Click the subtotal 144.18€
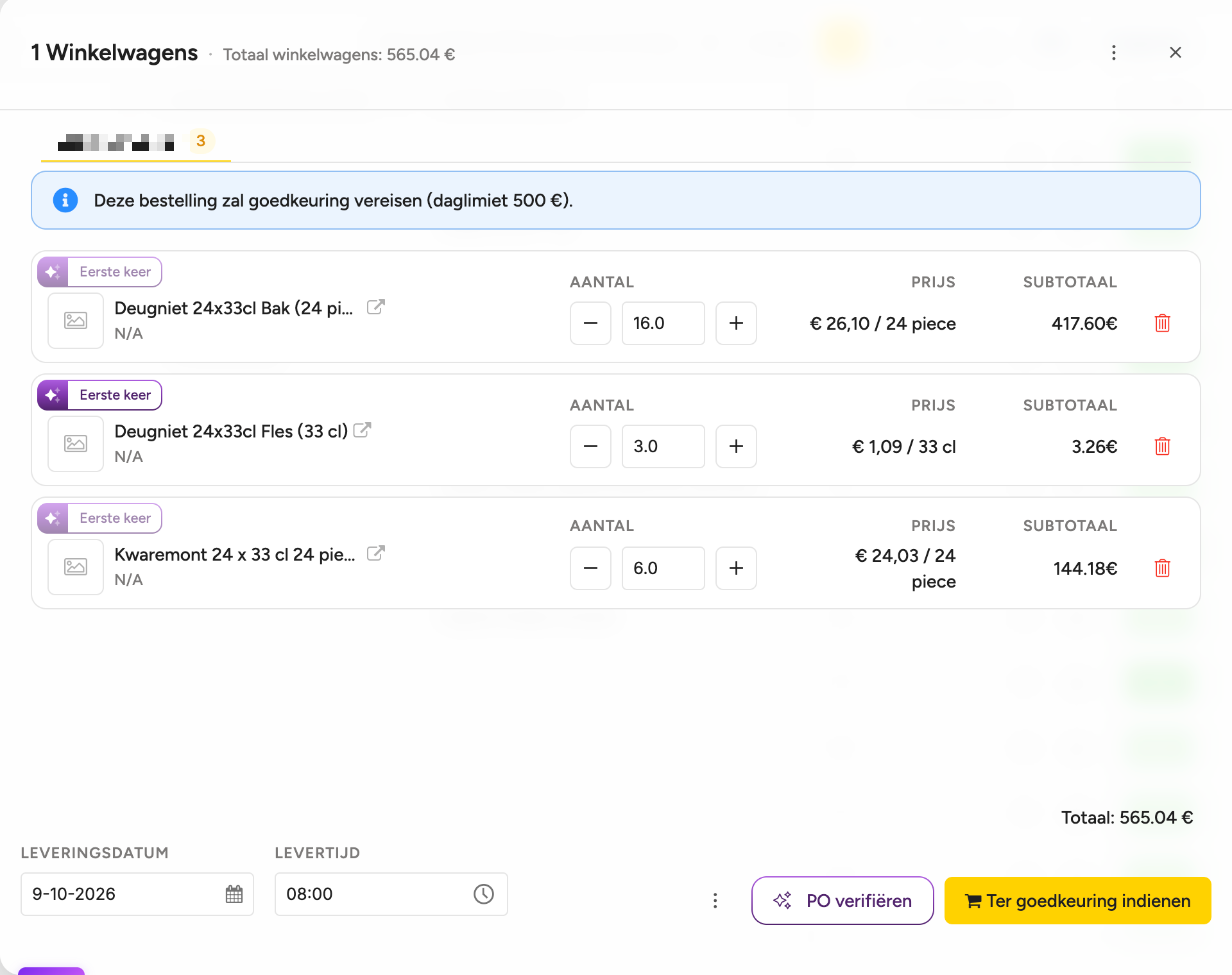 coord(1085,568)
